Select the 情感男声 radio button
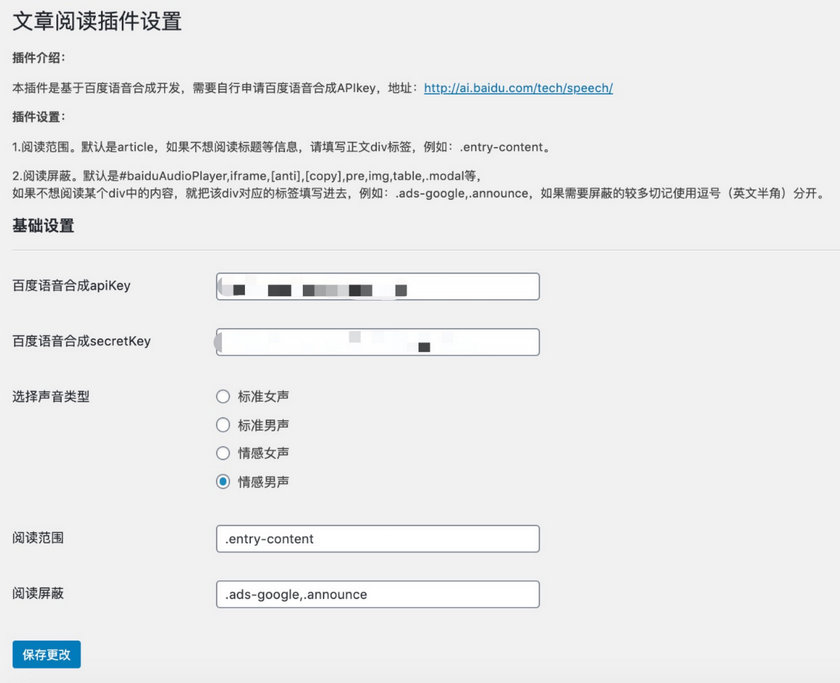The width and height of the screenshot is (840, 683). [x=223, y=481]
